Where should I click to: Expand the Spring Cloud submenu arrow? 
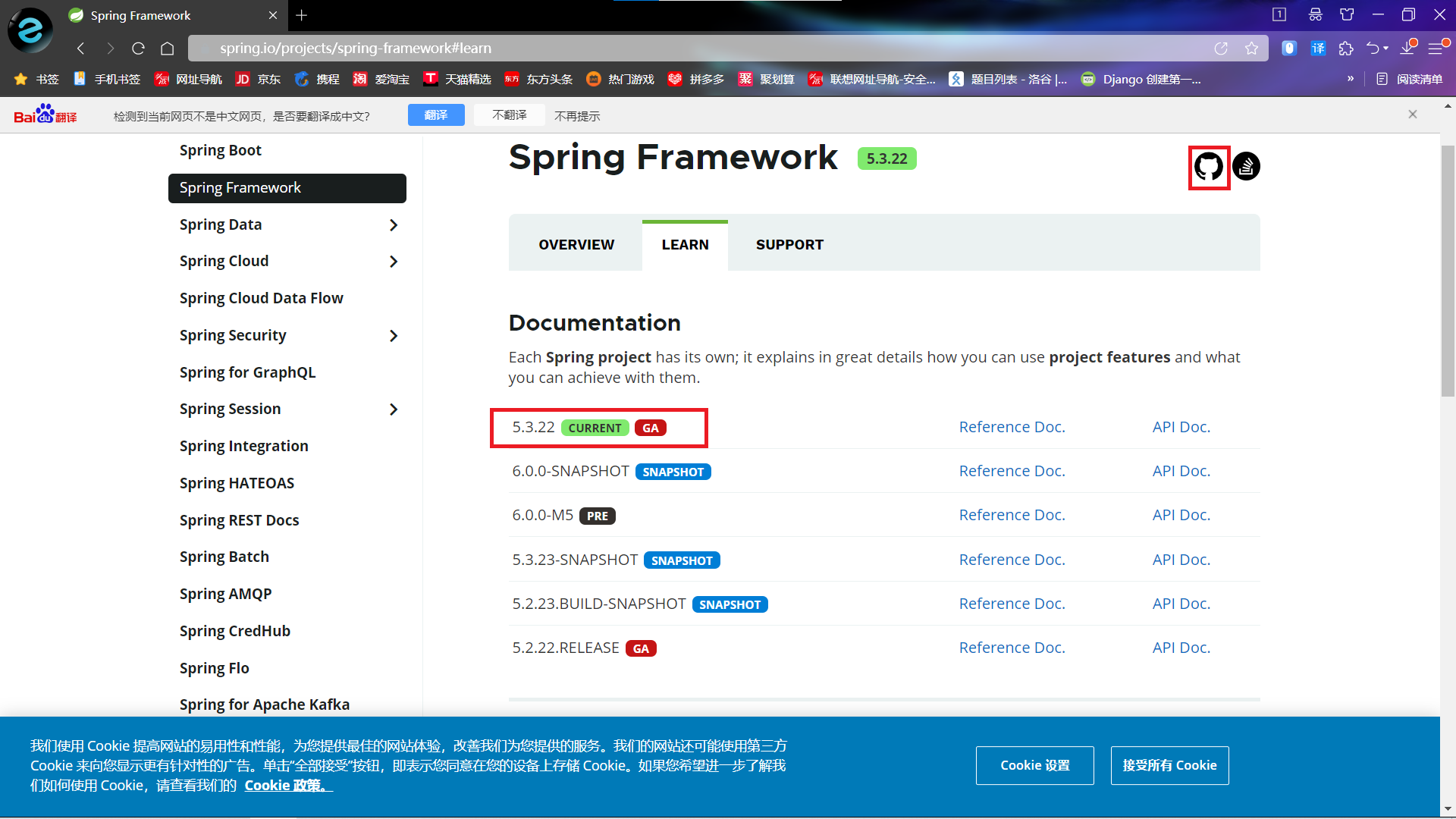[x=394, y=262]
